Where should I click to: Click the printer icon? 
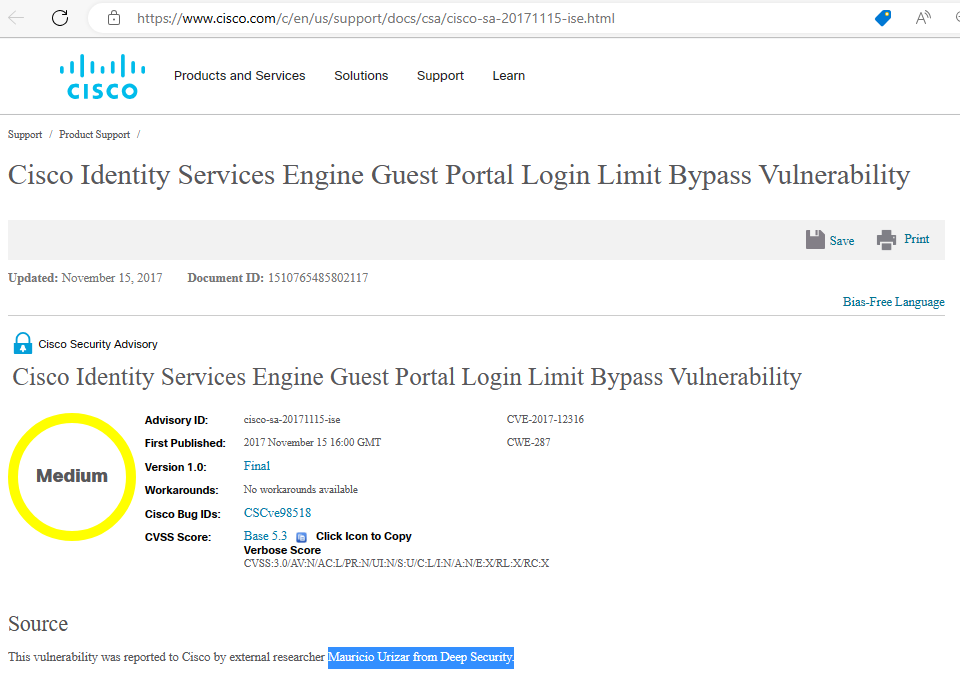[886, 240]
